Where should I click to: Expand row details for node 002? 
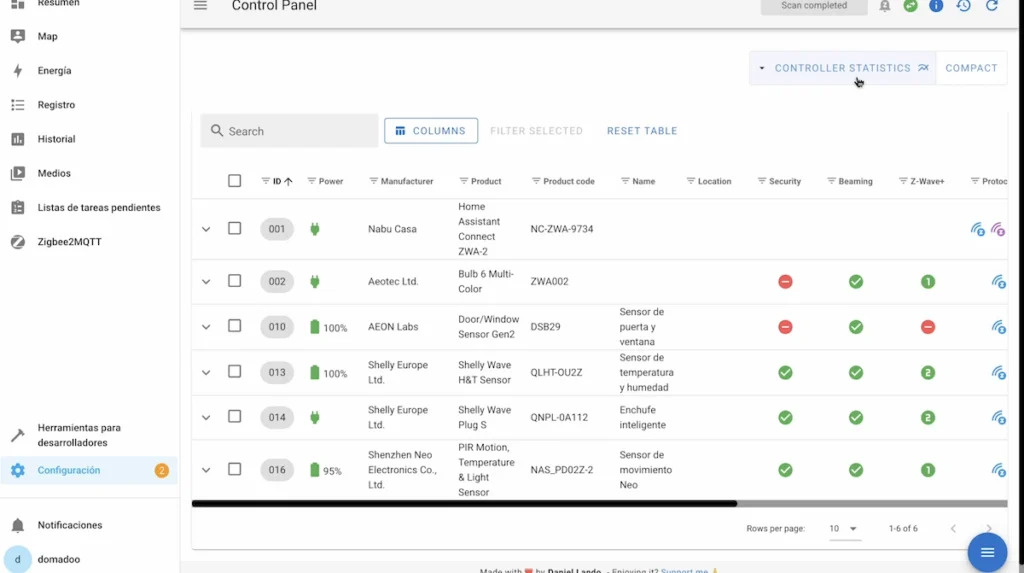pos(206,282)
